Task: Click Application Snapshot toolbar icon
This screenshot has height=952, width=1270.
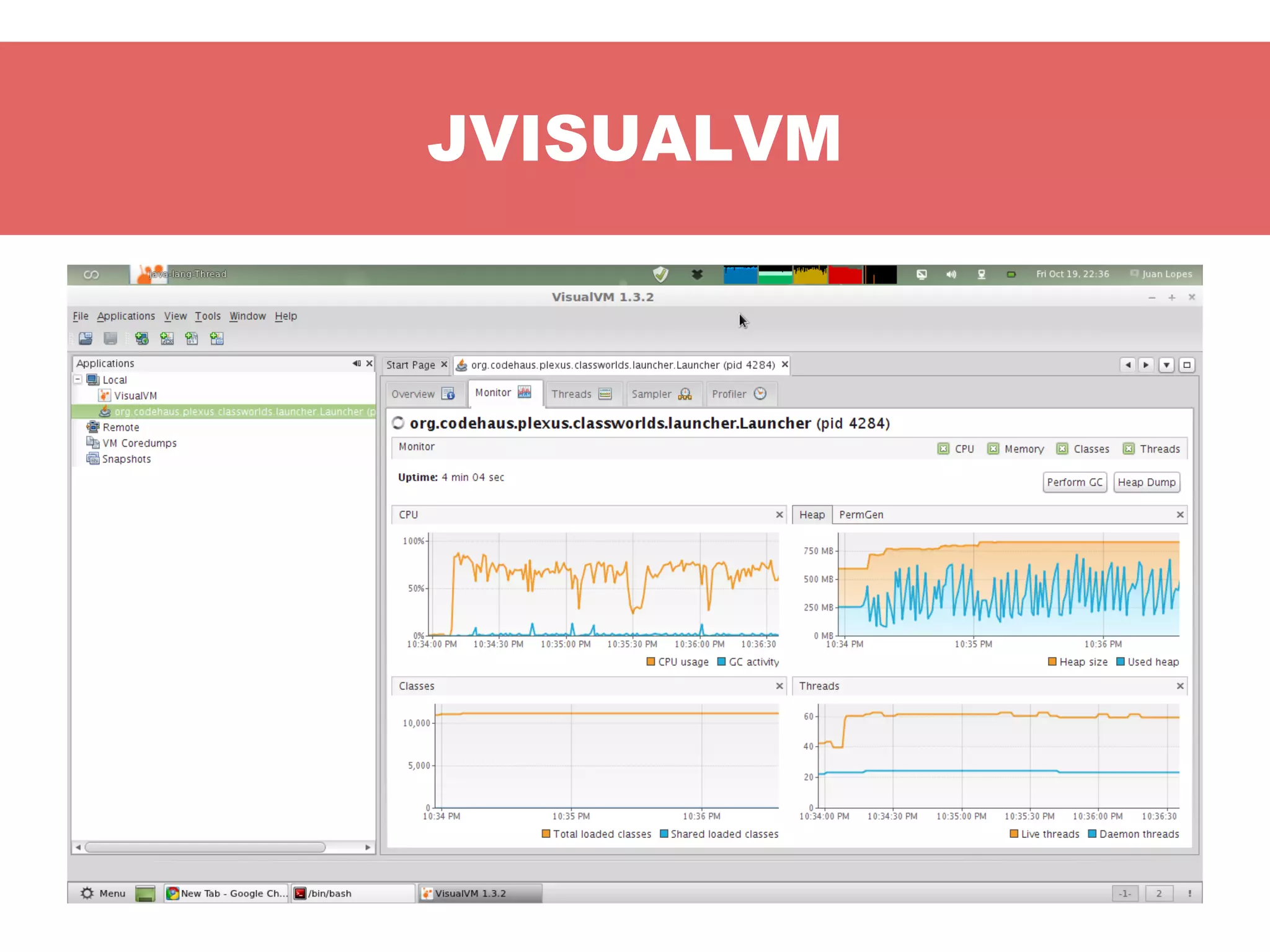Action: 216,338
